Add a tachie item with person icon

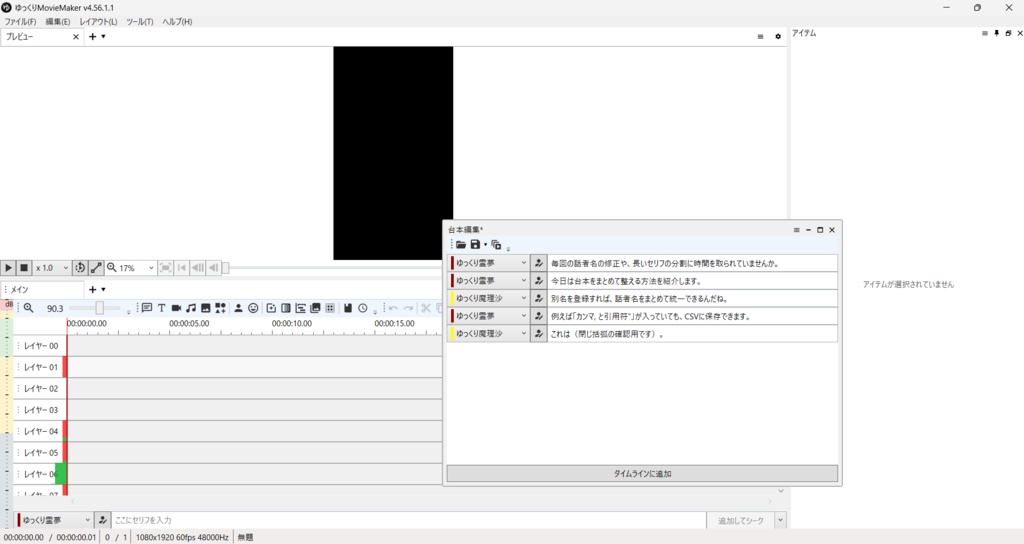tap(238, 308)
